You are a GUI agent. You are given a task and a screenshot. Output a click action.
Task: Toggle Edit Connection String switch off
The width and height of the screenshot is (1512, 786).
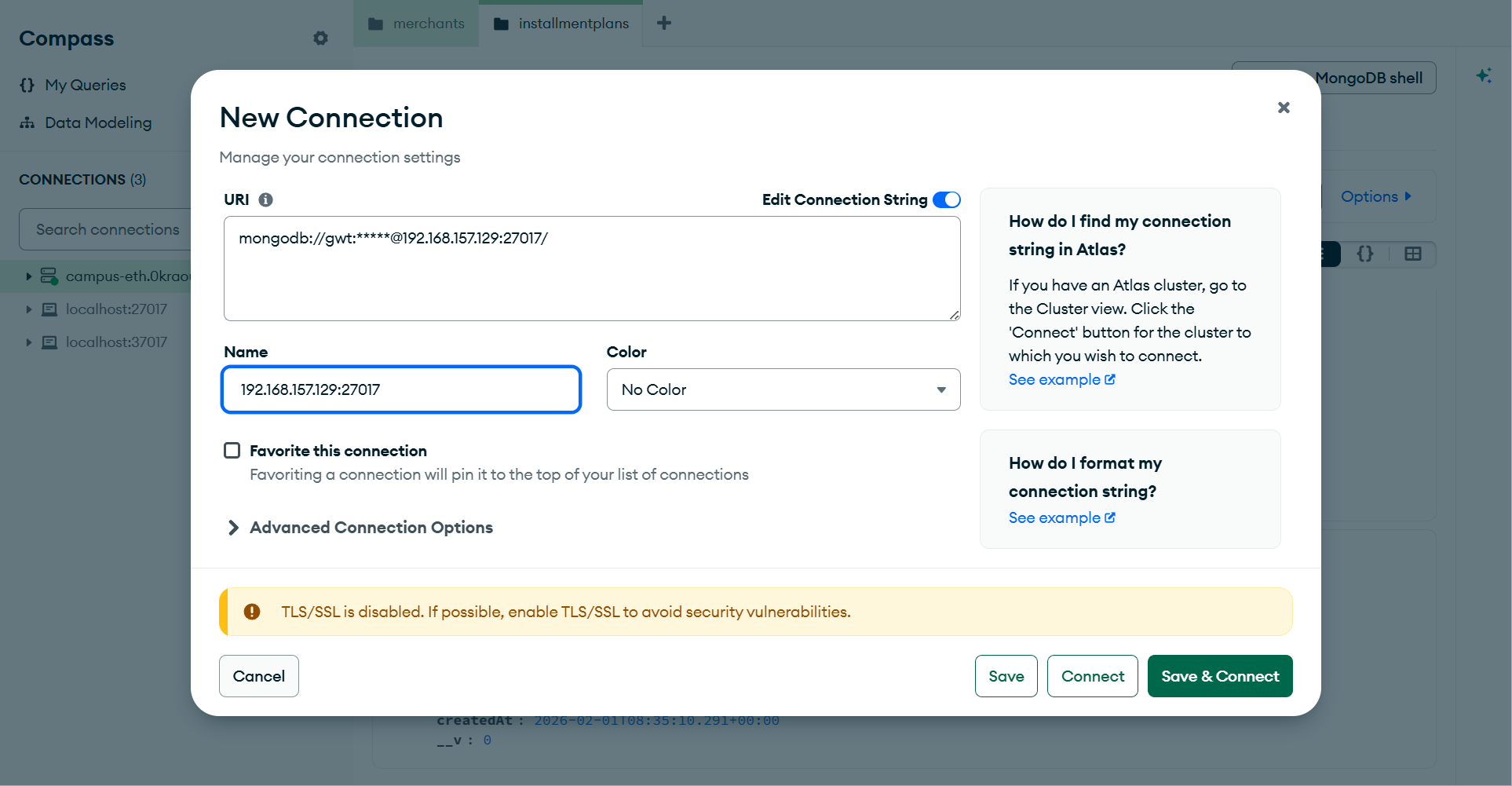click(x=947, y=199)
